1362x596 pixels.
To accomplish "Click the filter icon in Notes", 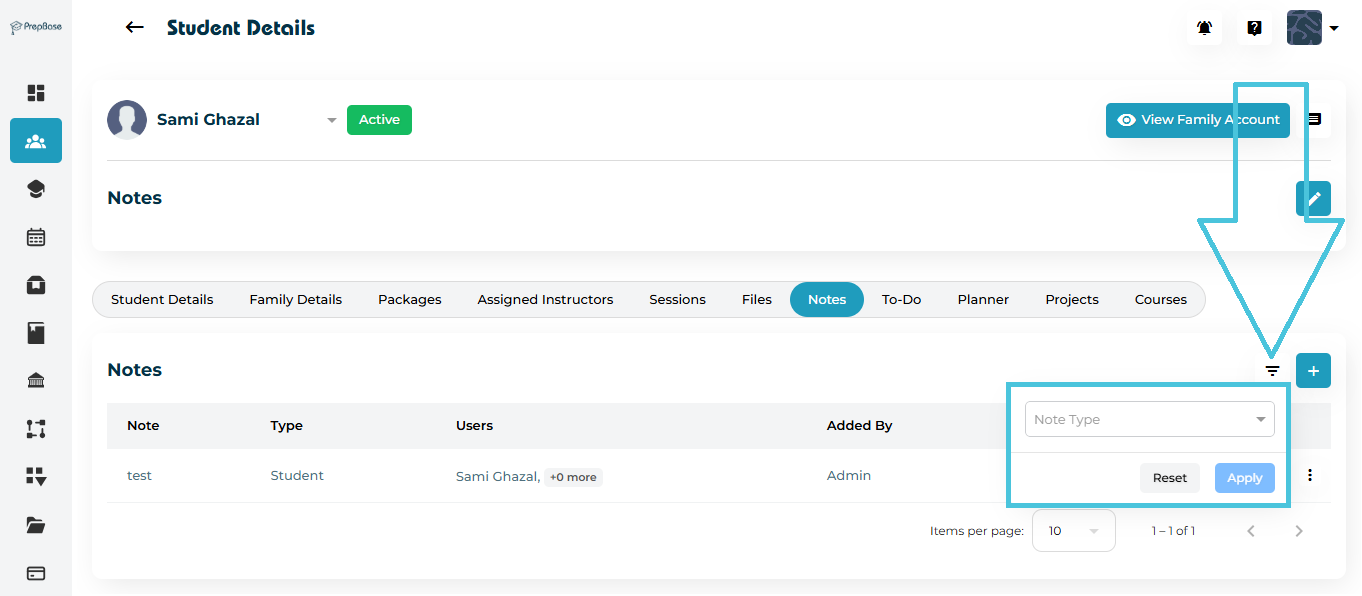I will pyautogui.click(x=1272, y=371).
